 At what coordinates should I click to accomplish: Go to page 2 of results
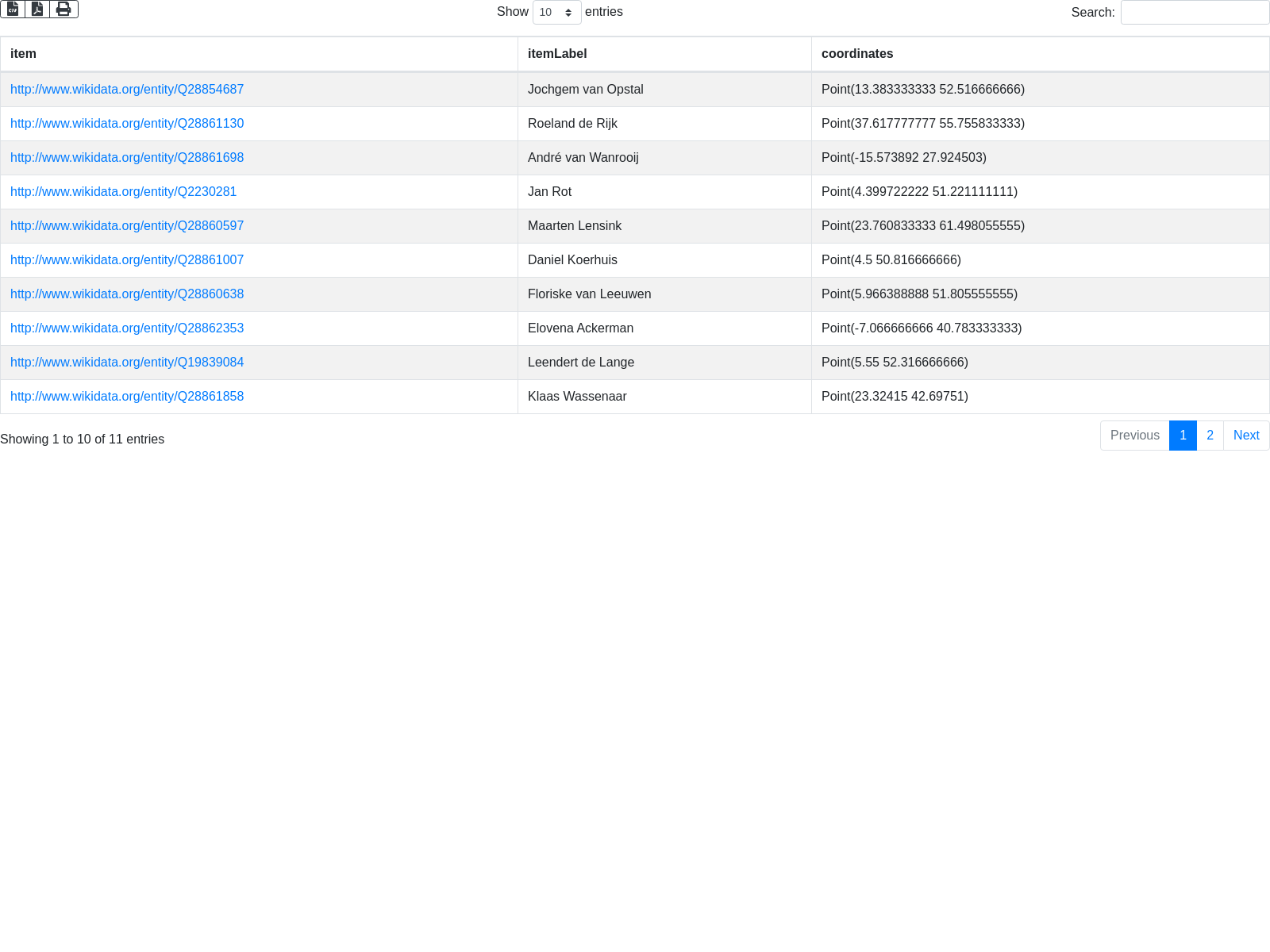pos(1210,436)
